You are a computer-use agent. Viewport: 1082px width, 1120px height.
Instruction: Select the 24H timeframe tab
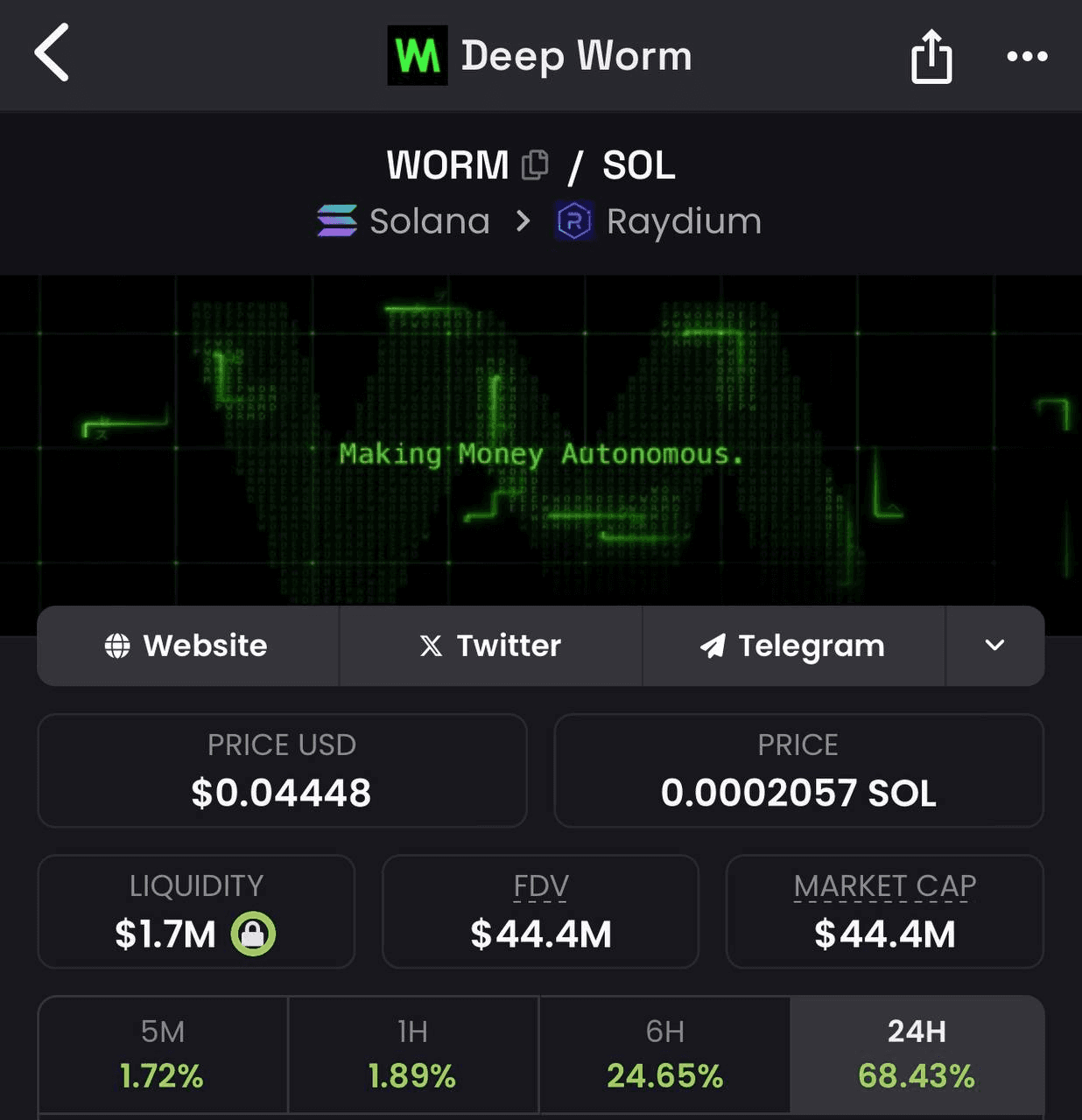(917, 1054)
